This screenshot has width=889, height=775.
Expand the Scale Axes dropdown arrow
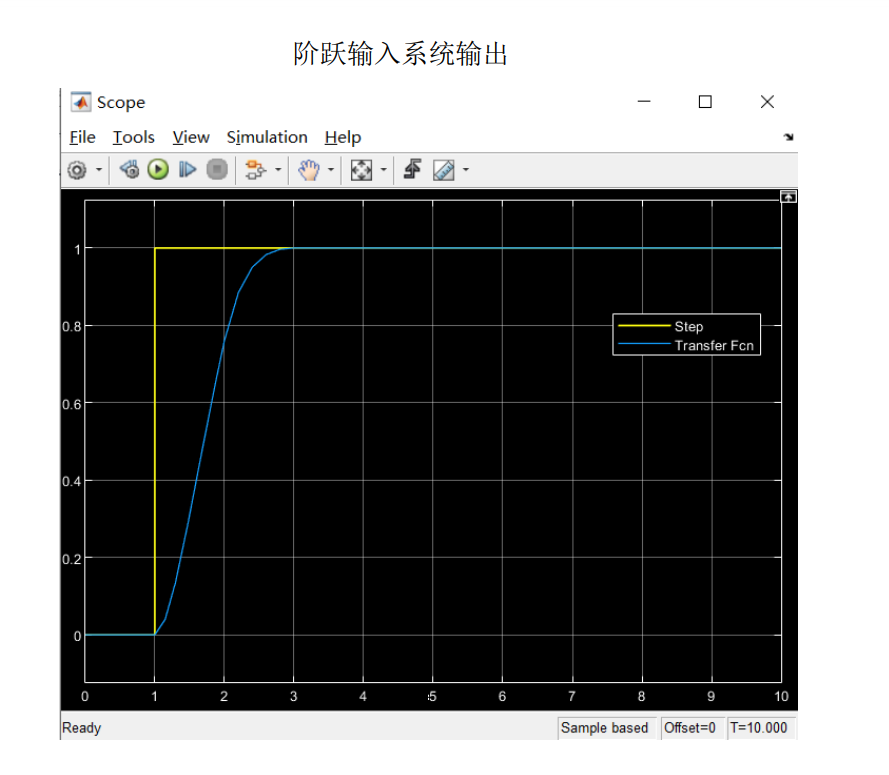383,170
